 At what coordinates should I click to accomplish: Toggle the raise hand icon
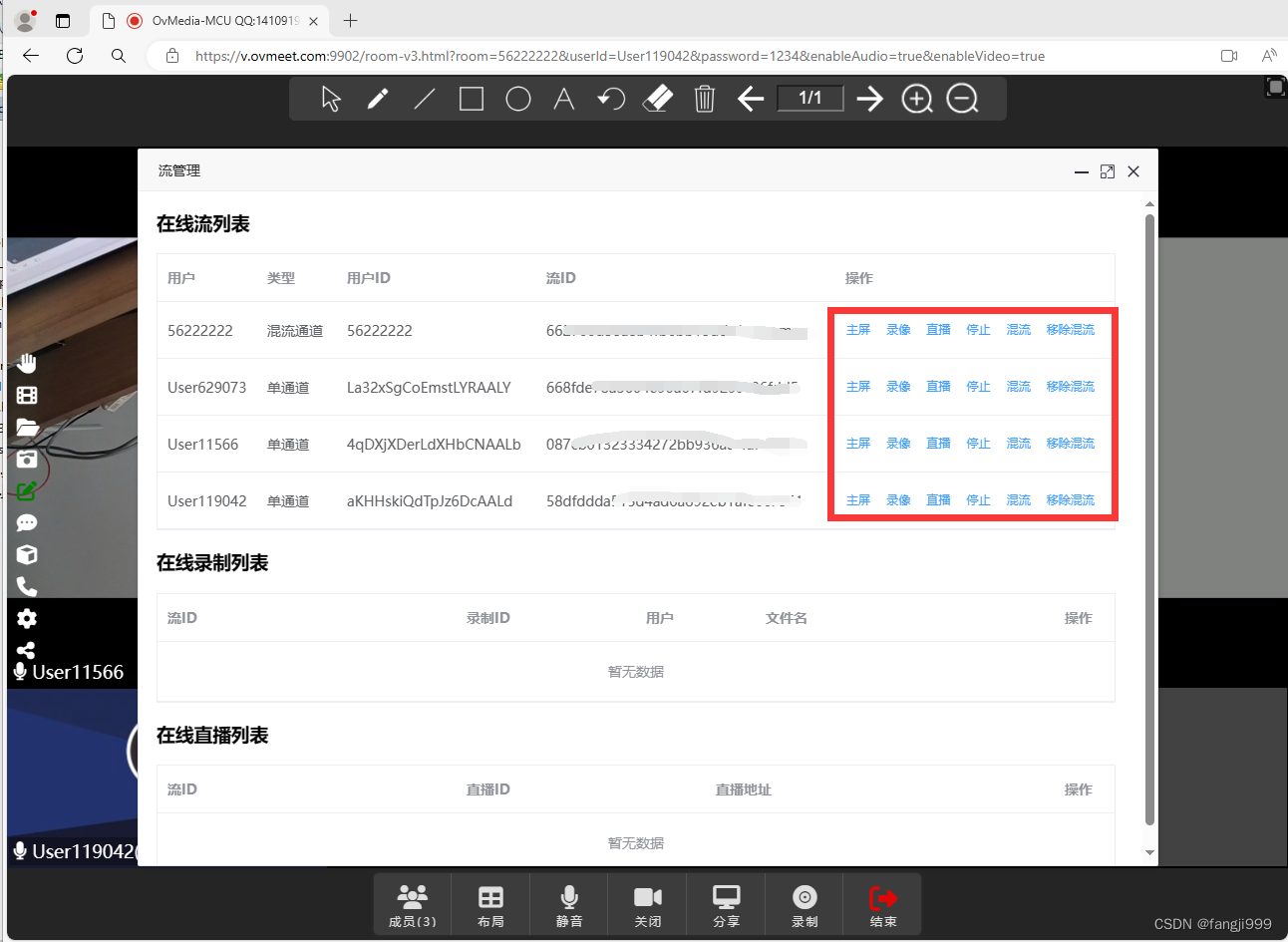[x=26, y=362]
